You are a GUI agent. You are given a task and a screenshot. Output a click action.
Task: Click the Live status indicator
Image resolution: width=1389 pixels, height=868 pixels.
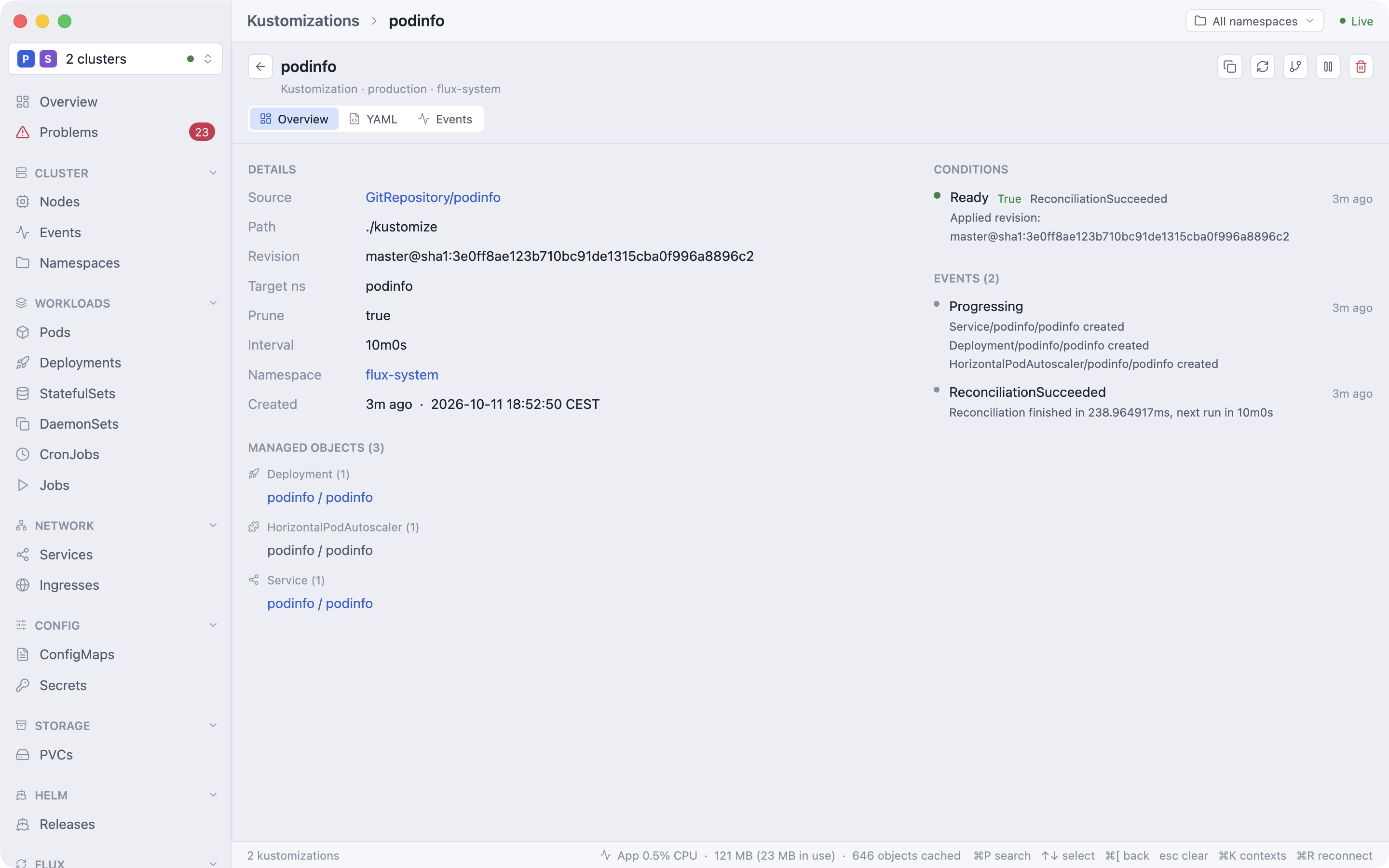[x=1356, y=21]
